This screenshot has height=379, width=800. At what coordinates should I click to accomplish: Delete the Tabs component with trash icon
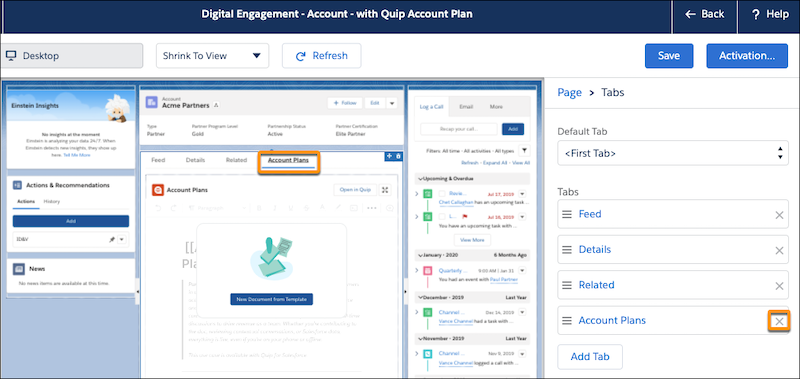click(398, 156)
